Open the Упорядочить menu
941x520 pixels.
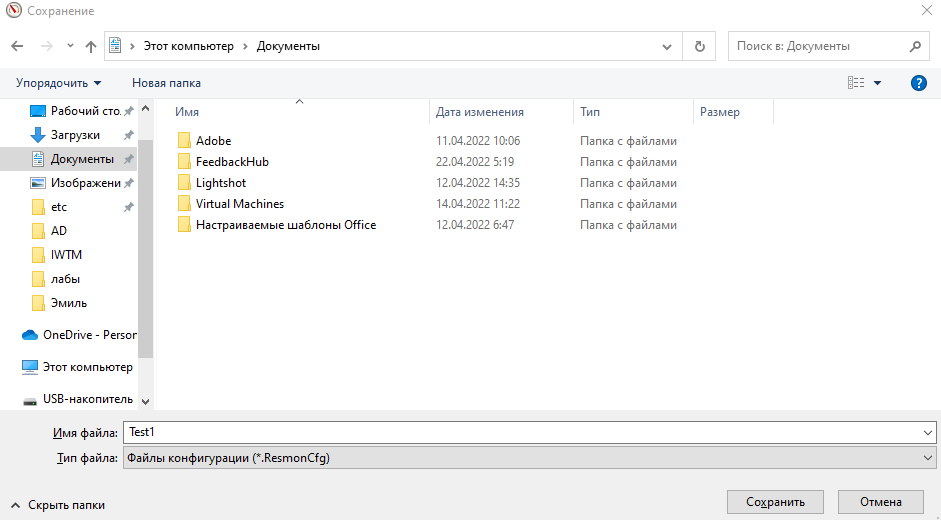click(x=58, y=83)
